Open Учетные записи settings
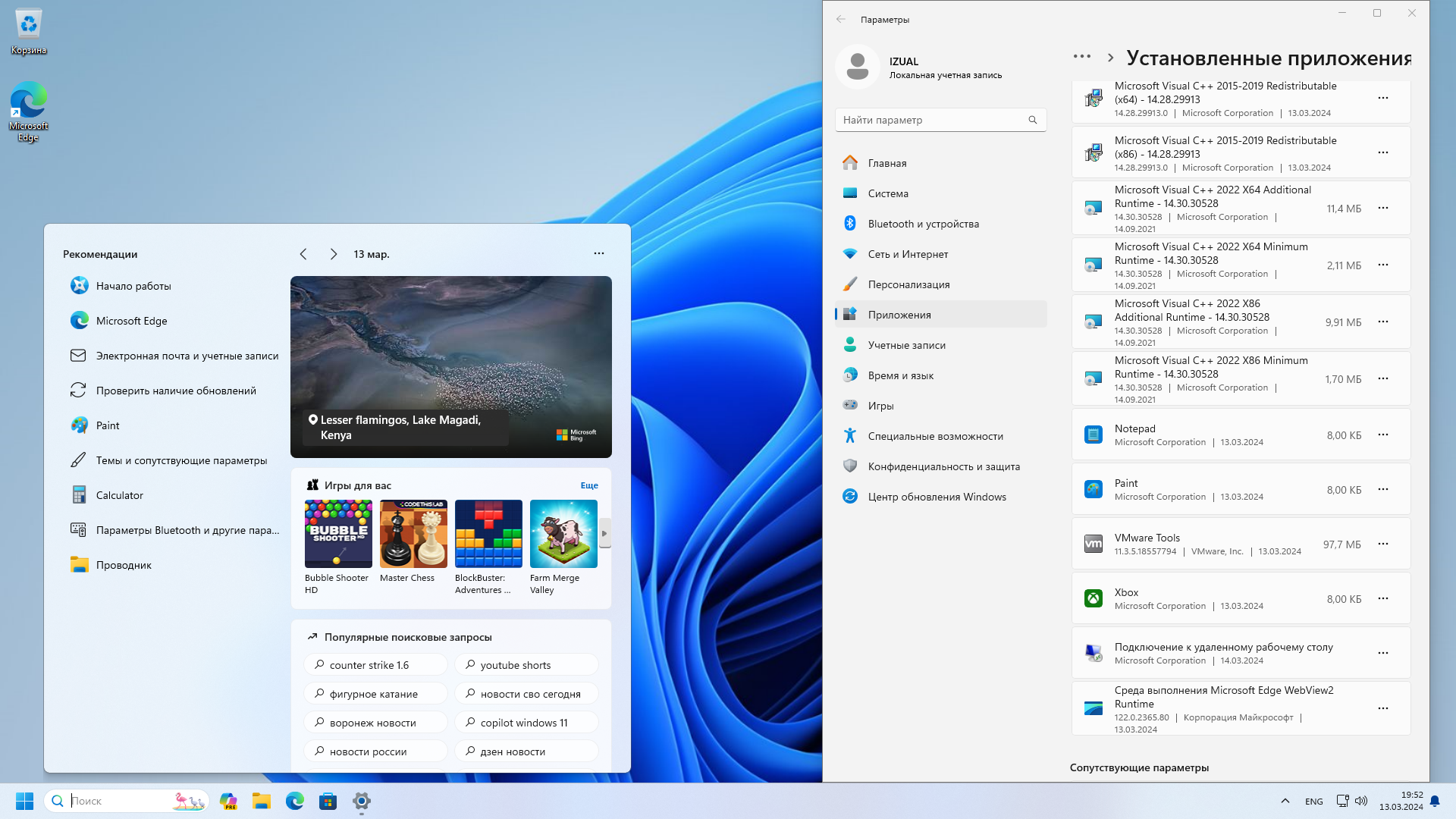Viewport: 1456px width, 819px height. 940,345
